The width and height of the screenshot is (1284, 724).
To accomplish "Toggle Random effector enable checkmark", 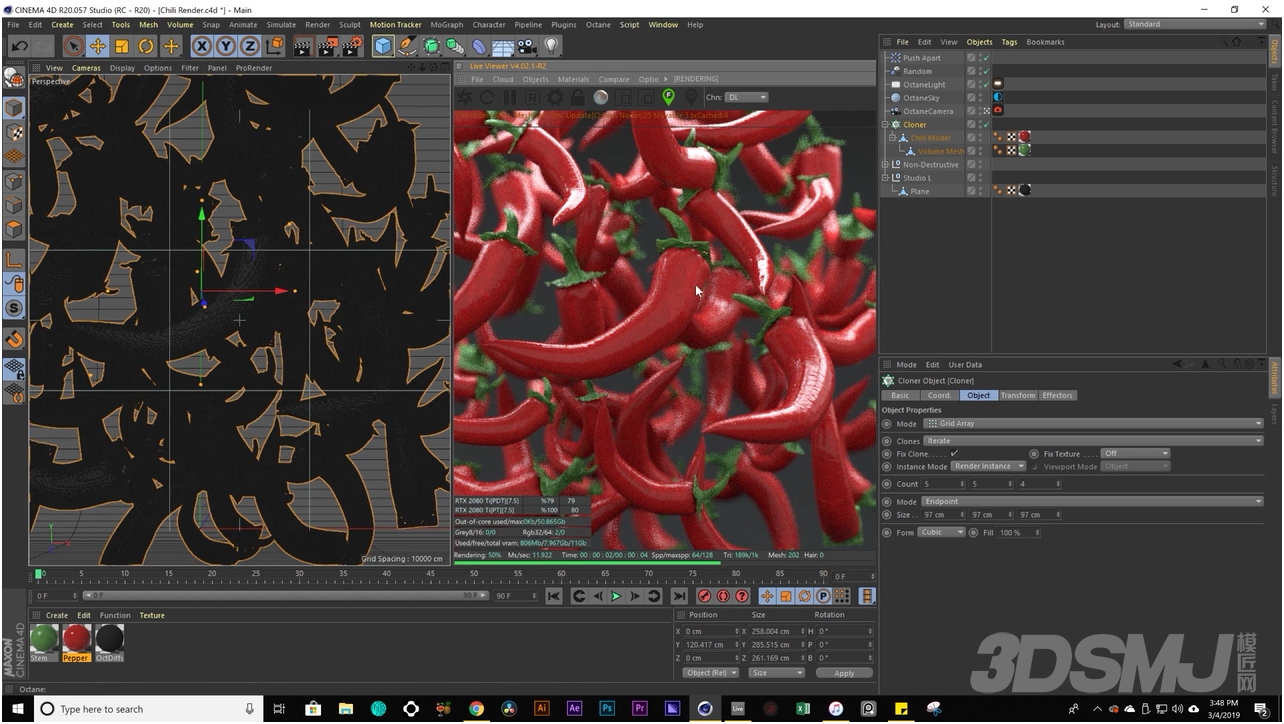I will [985, 71].
